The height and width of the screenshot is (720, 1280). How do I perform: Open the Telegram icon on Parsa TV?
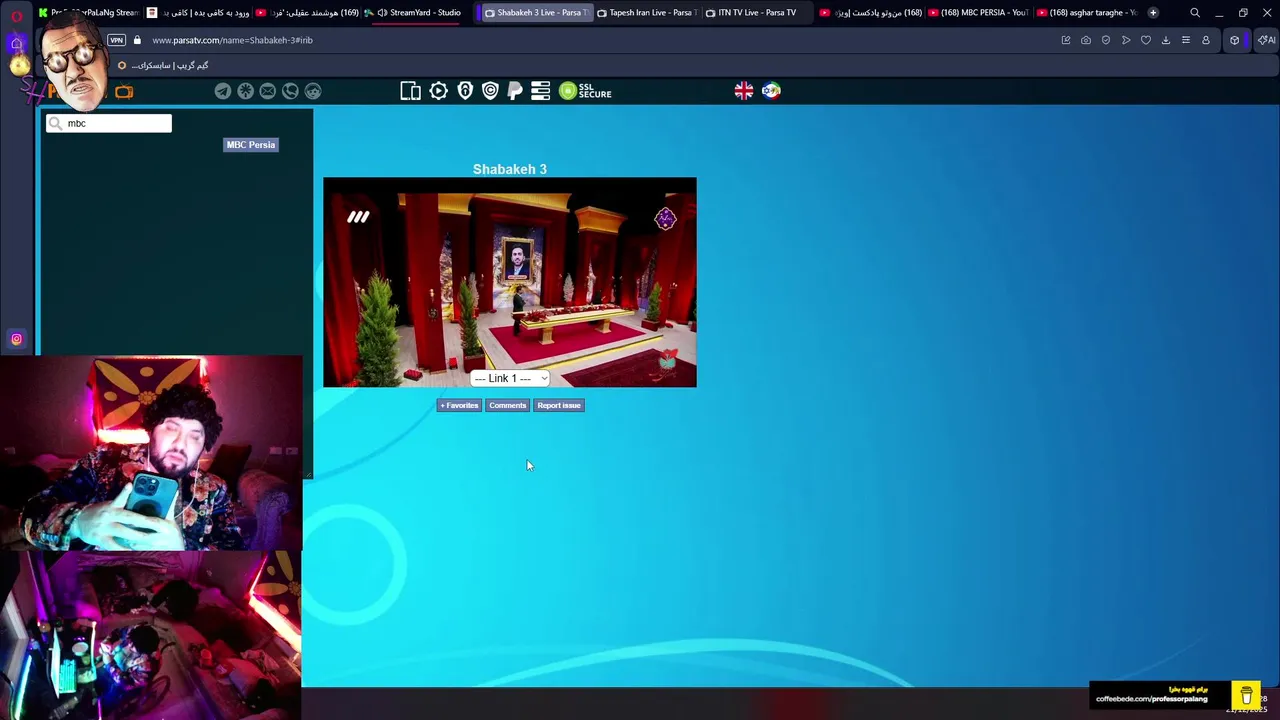[x=223, y=91]
